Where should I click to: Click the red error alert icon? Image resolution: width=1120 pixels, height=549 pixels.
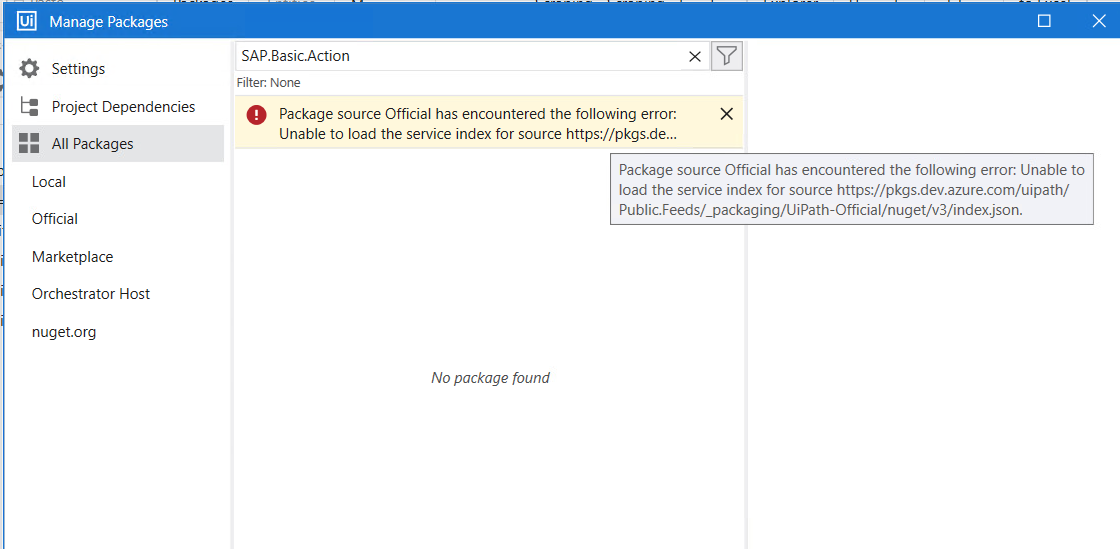256,115
